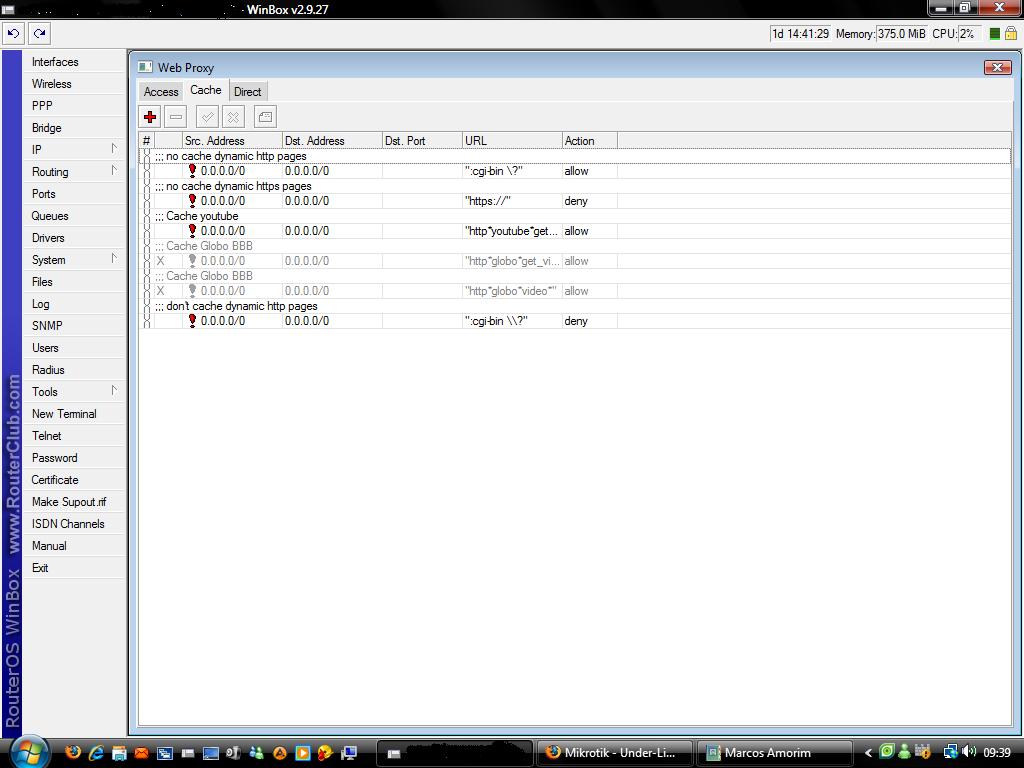Show hidden tray icons arrow
The width and height of the screenshot is (1024, 768).
click(x=868, y=753)
